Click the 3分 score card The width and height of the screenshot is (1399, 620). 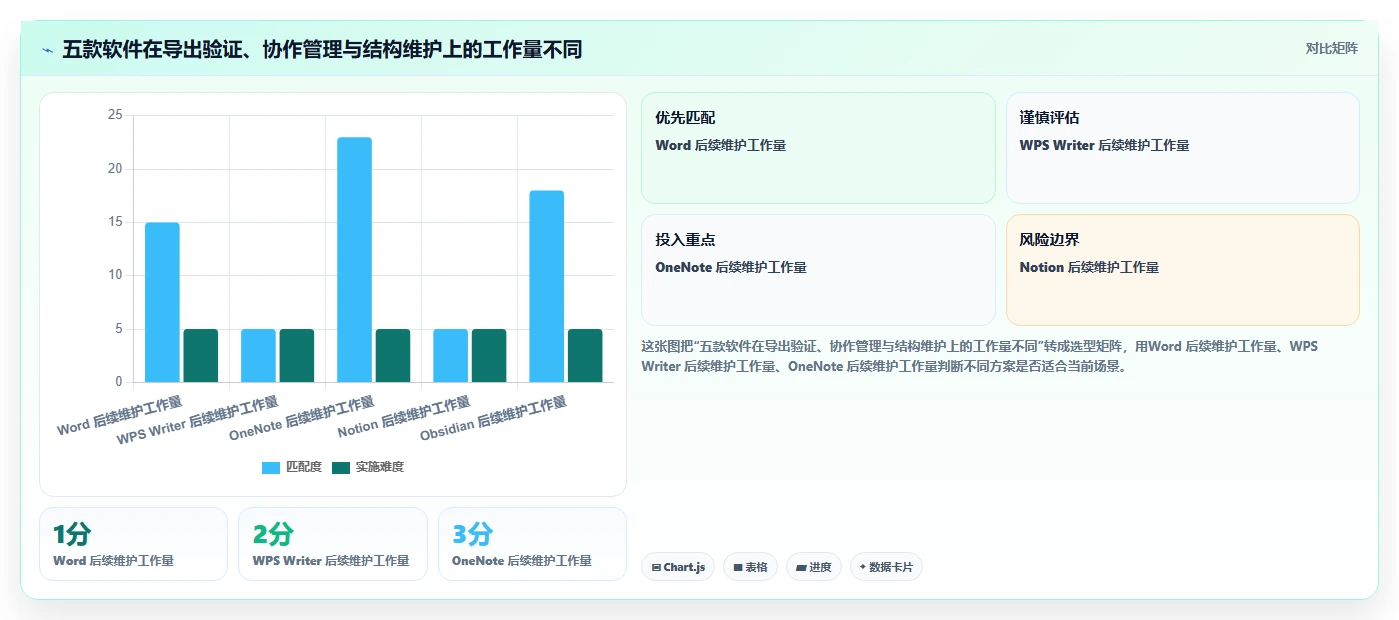point(532,544)
